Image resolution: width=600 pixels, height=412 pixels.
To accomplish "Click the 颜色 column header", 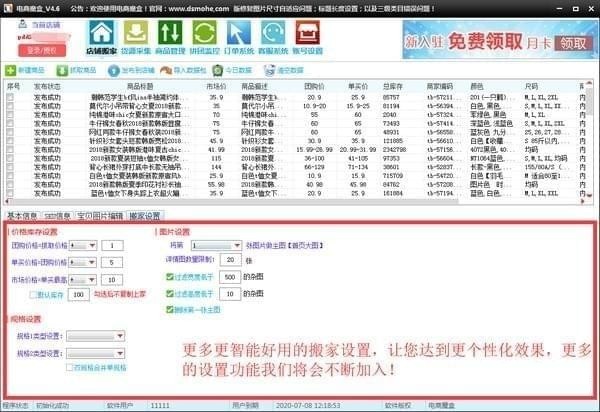I will point(477,86).
